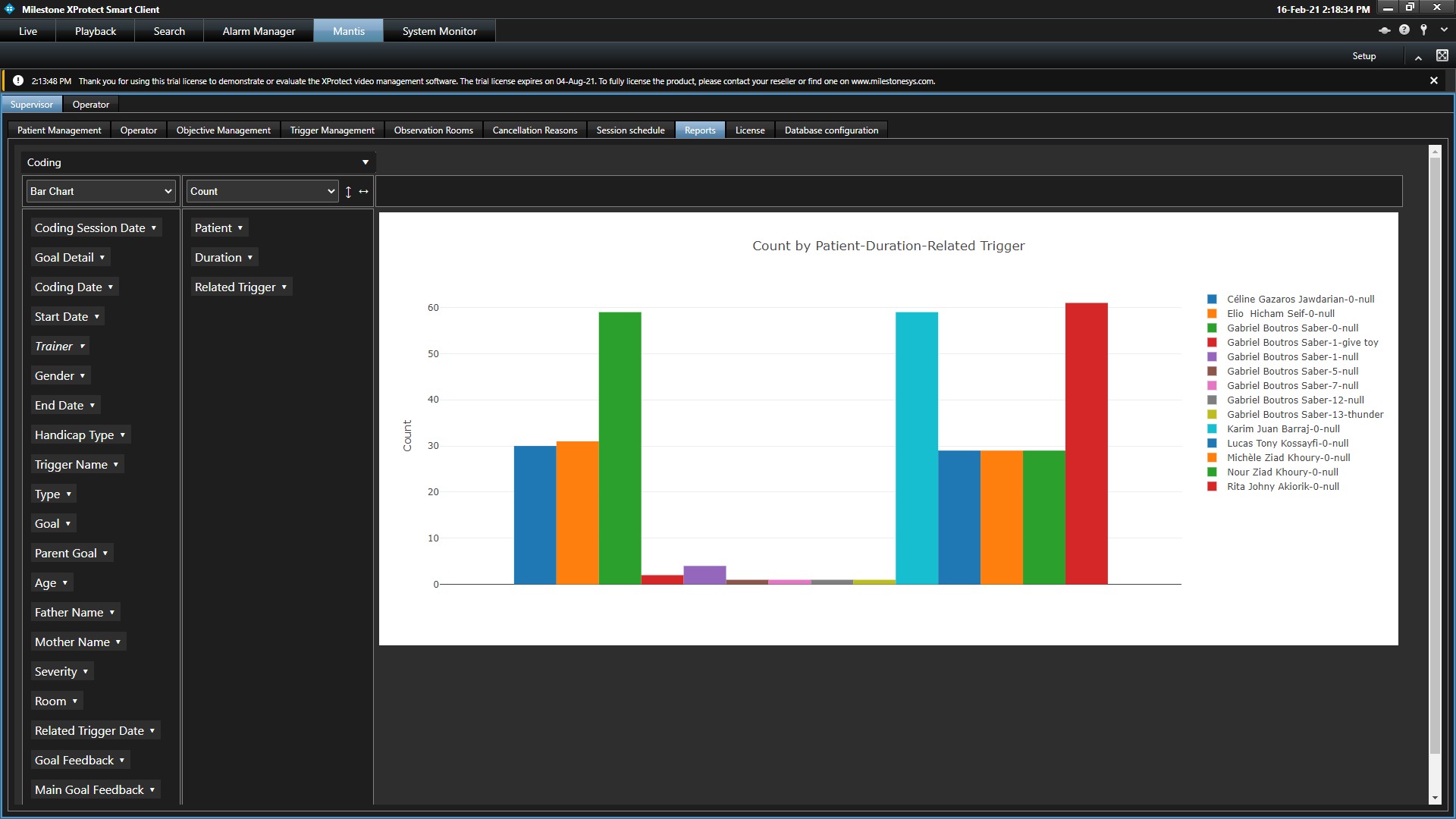Go to Alarm Manager tab

[x=259, y=31]
